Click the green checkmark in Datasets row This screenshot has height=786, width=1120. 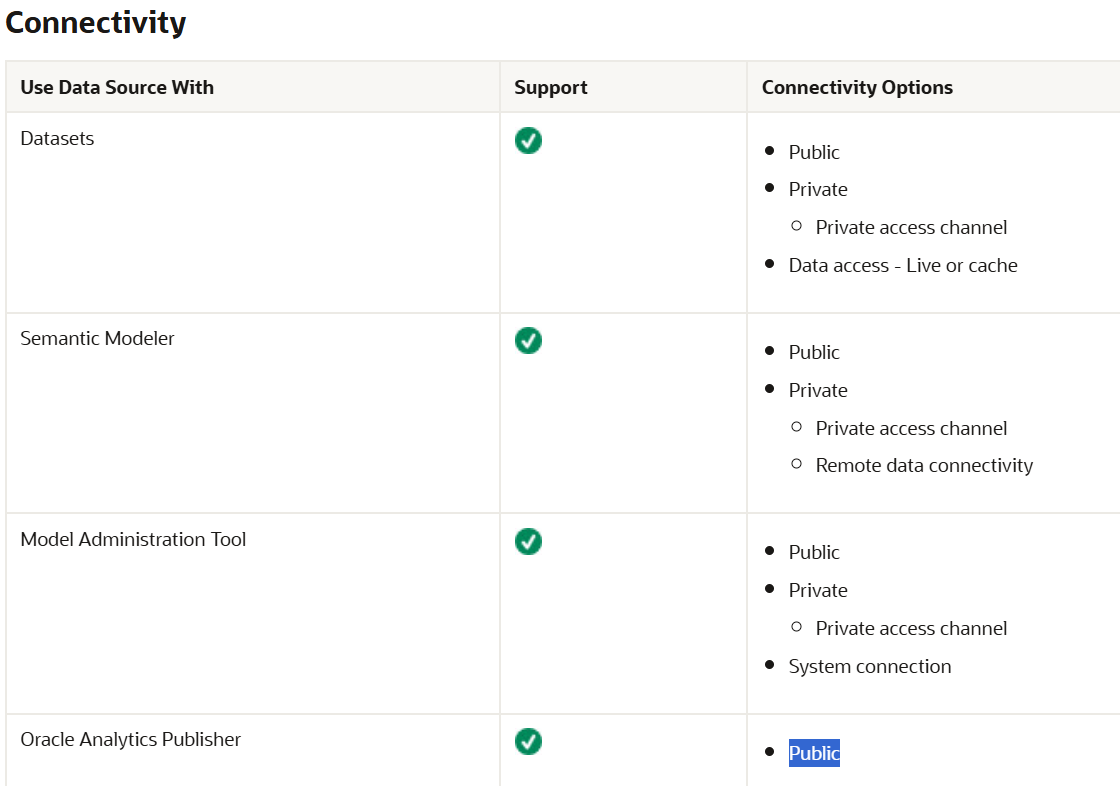[x=528, y=141]
